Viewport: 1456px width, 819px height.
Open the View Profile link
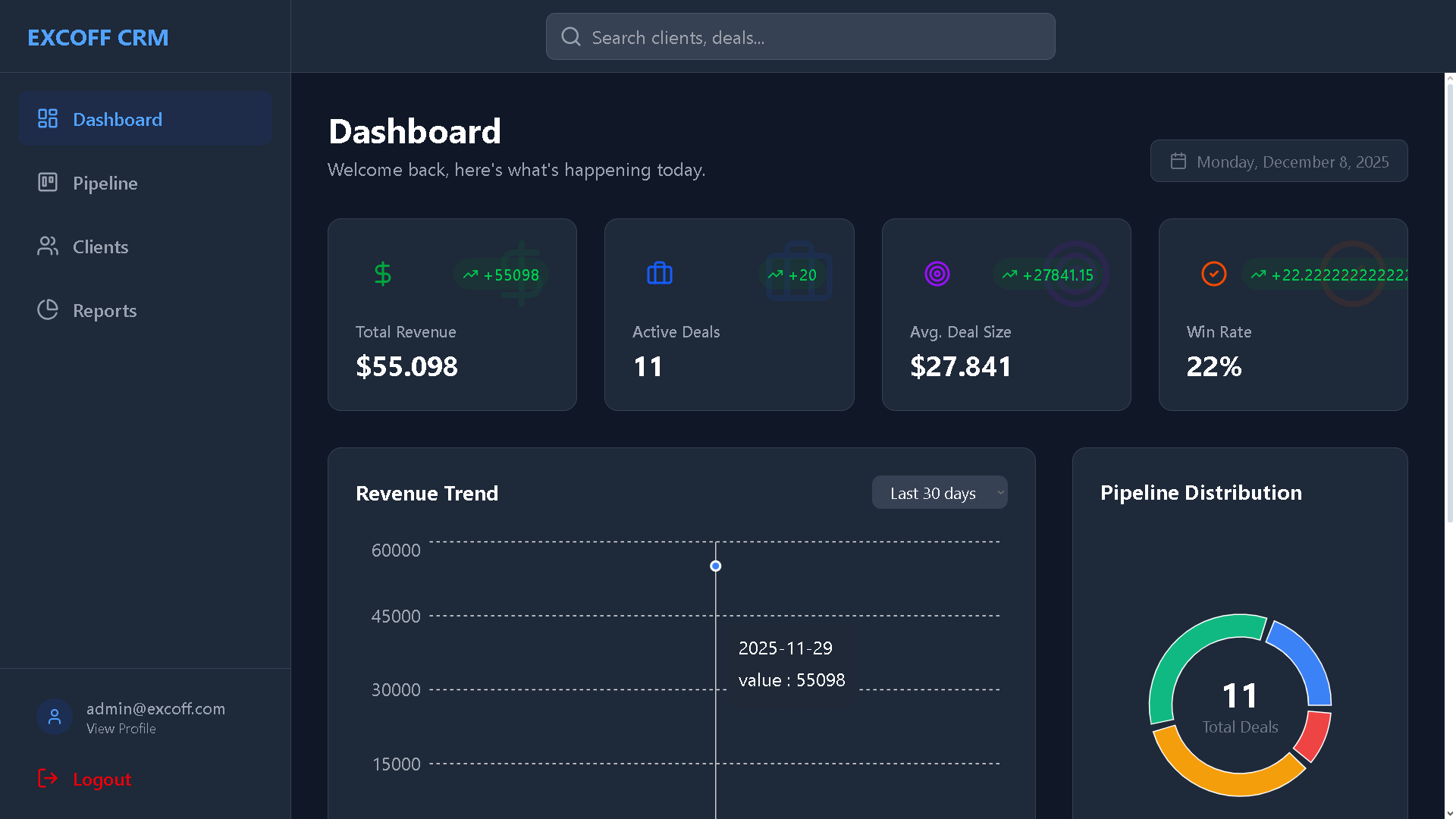pyautogui.click(x=121, y=729)
